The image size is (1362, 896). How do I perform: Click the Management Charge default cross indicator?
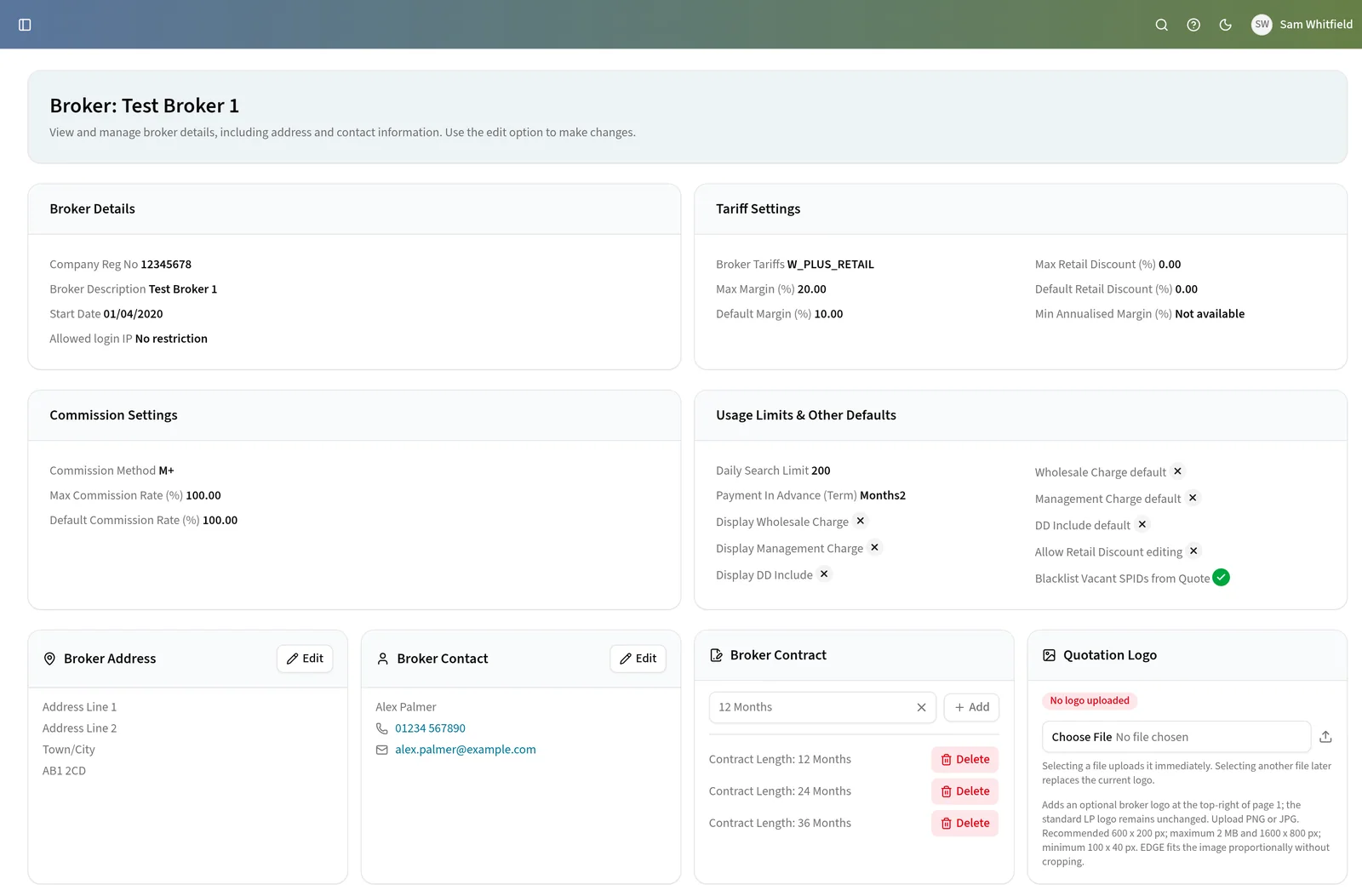(1193, 497)
